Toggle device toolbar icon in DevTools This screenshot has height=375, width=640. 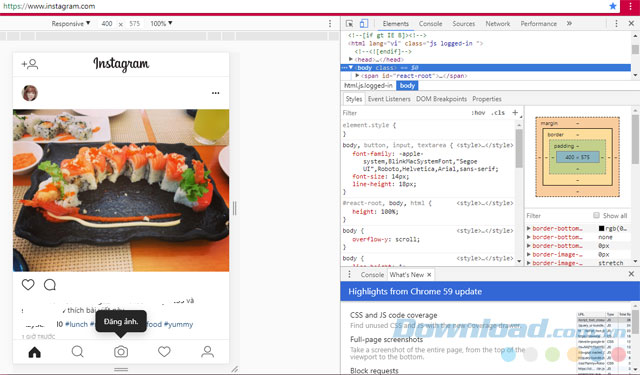click(x=364, y=24)
